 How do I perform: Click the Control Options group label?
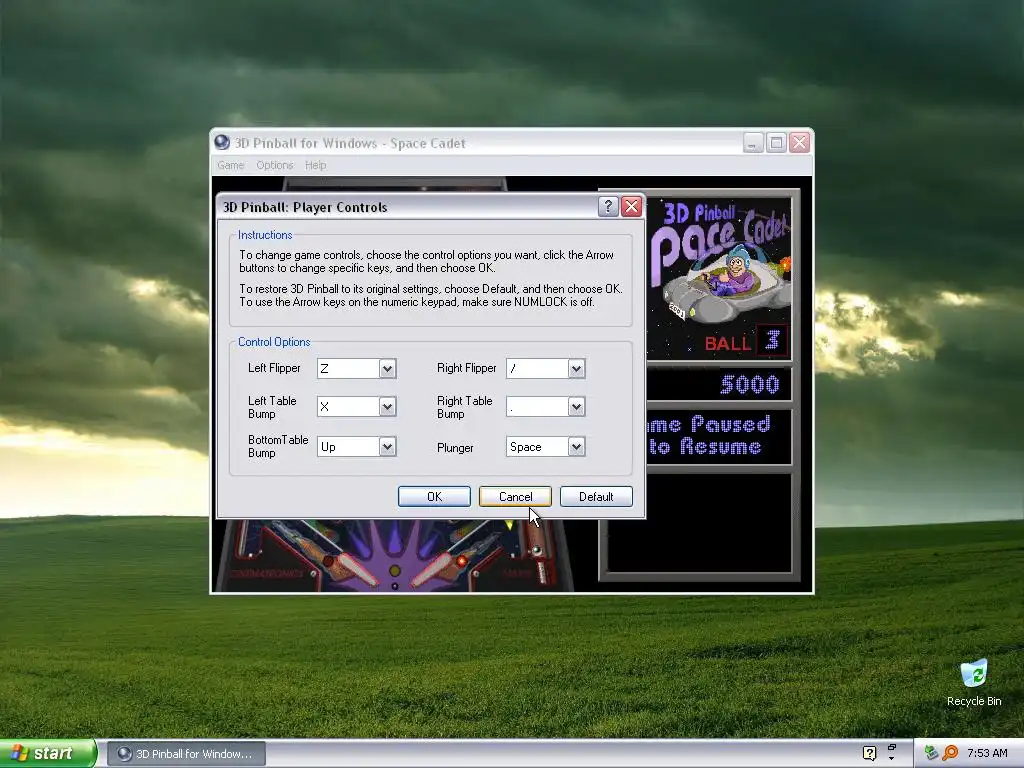pyautogui.click(x=274, y=342)
